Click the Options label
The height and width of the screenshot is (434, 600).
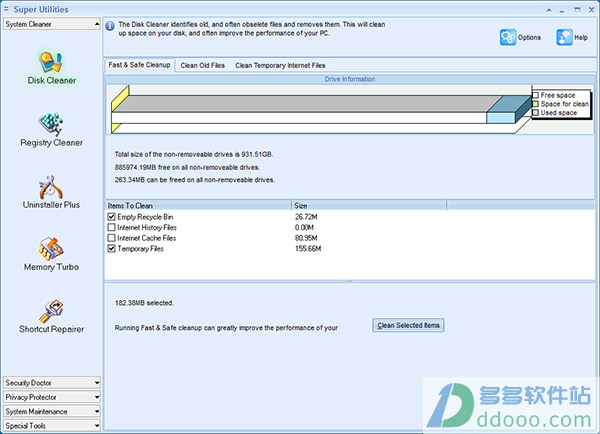point(529,38)
